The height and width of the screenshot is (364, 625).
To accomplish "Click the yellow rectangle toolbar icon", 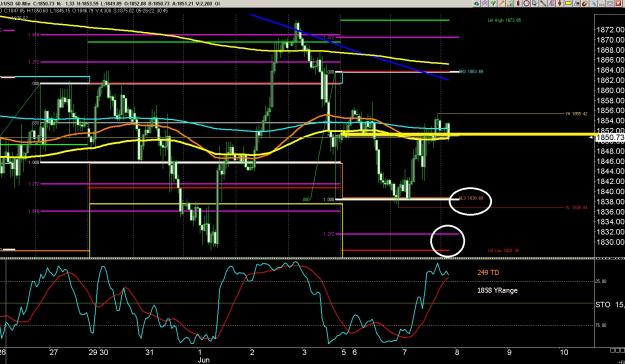I will pyautogui.click(x=568, y=3).
